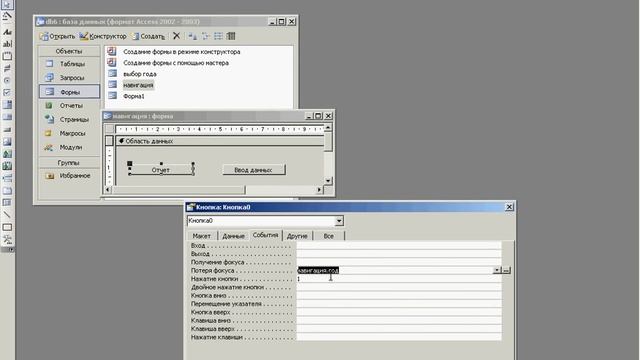Open the Избранное group

(x=69, y=176)
